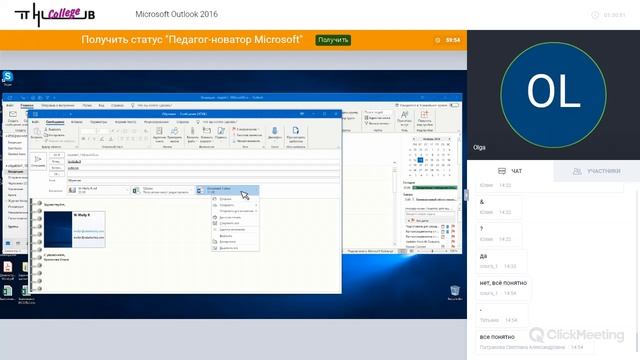The width and height of the screenshot is (640, 360).
Task: Click the chat message 'все понятно' at bottom
Action: coord(497,337)
